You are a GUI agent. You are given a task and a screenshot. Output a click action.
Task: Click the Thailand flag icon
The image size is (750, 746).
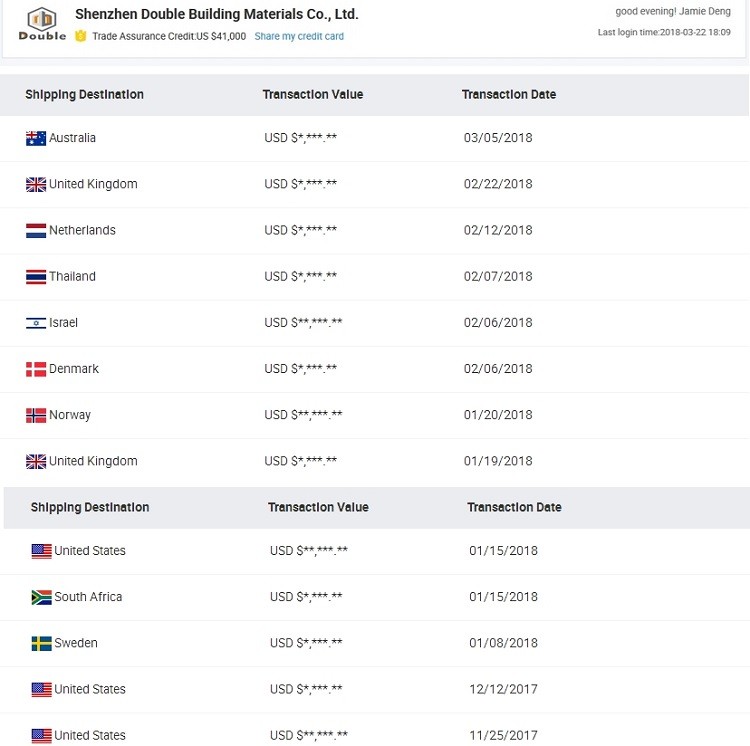(36, 276)
